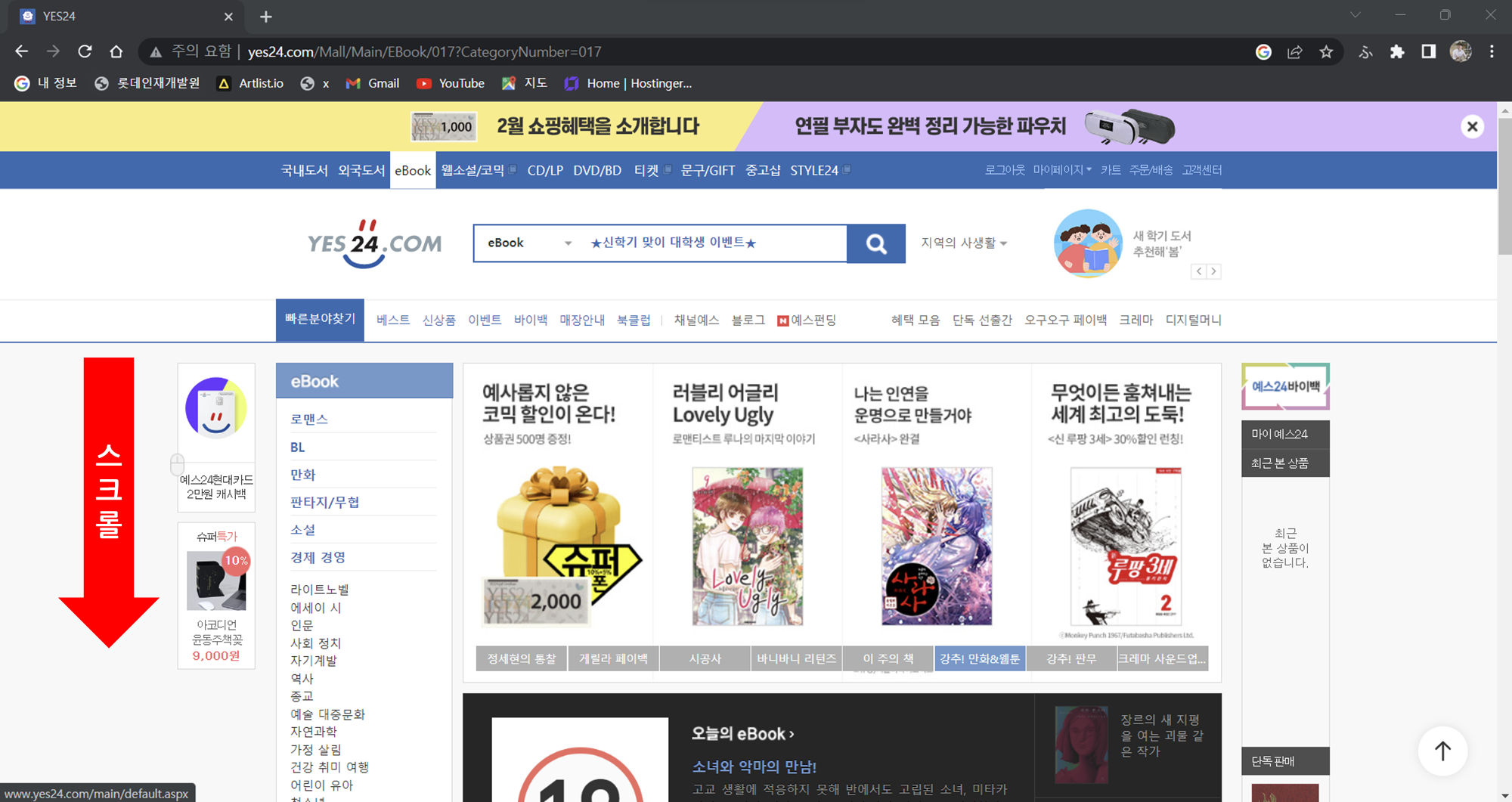1512x802 pixels.
Task: Open 오늘의 eBook section link
Action: pyautogui.click(x=742, y=733)
